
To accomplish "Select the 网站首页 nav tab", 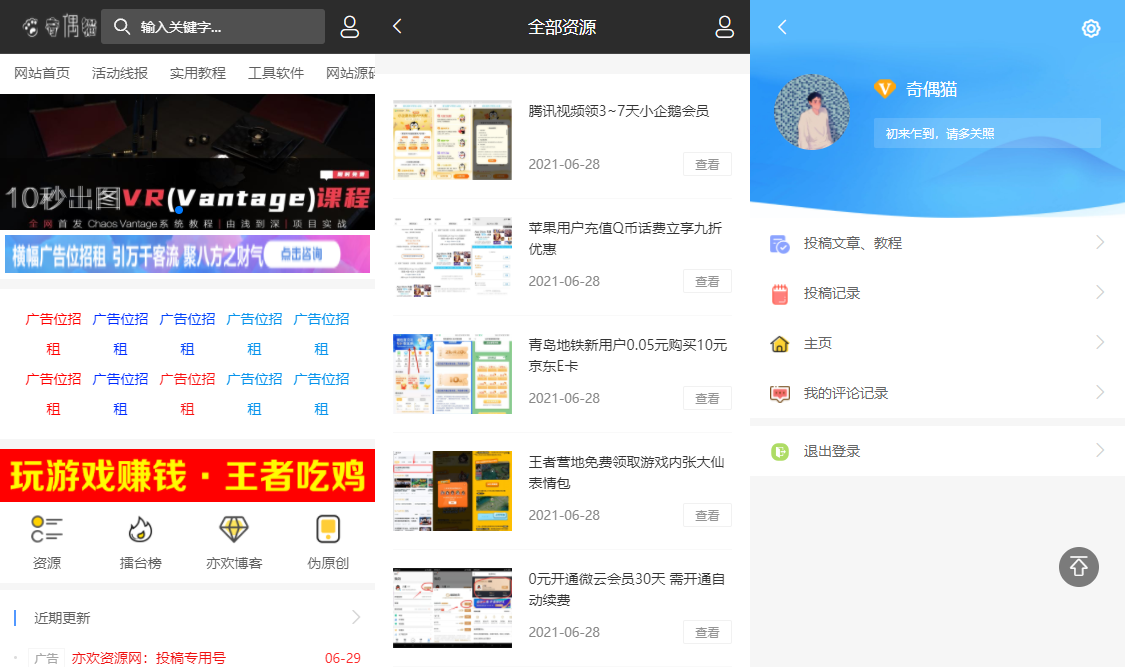I will point(42,73).
